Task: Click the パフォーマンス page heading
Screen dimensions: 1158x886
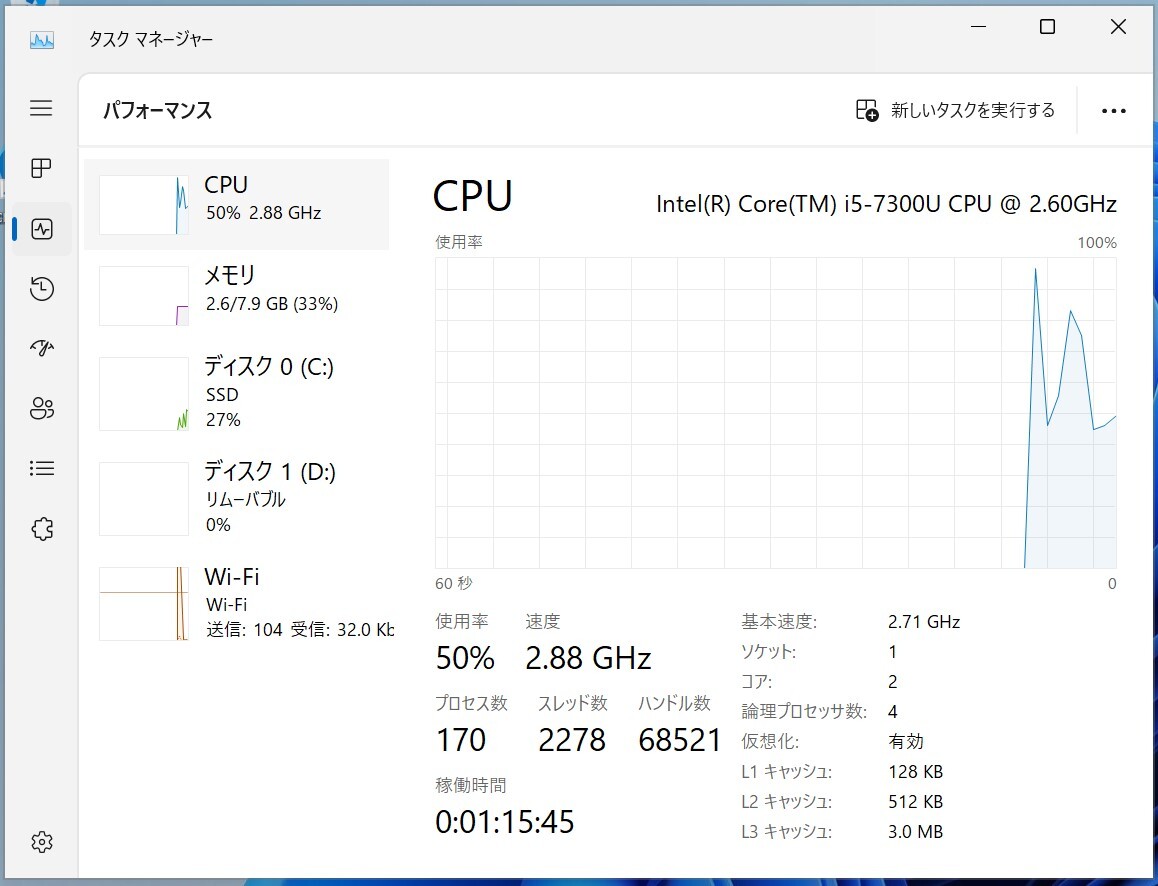Action: point(157,111)
